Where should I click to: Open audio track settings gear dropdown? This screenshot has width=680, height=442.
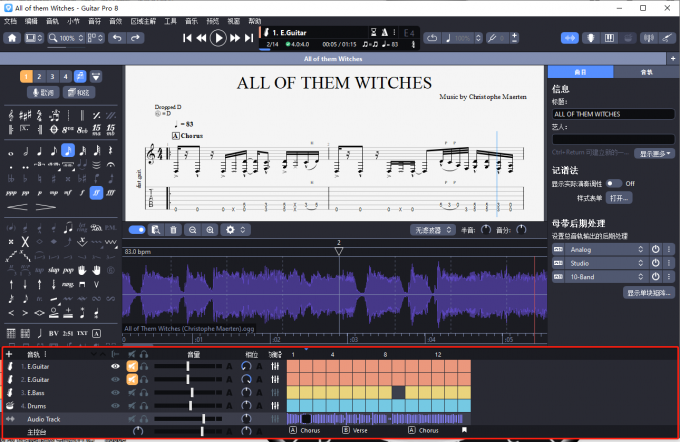(235, 230)
